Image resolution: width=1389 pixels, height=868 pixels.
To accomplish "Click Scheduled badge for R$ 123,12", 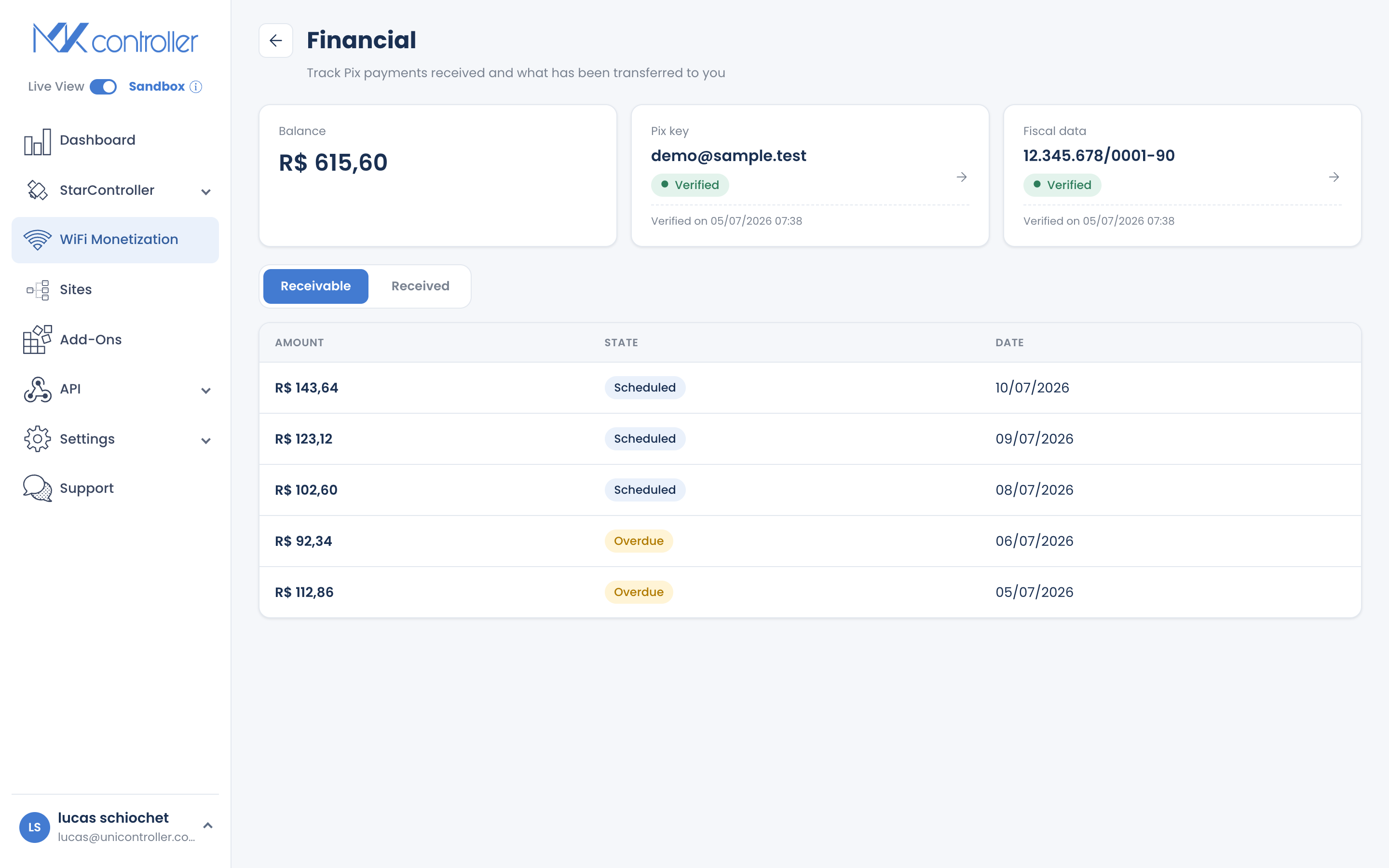I will pyautogui.click(x=644, y=439).
